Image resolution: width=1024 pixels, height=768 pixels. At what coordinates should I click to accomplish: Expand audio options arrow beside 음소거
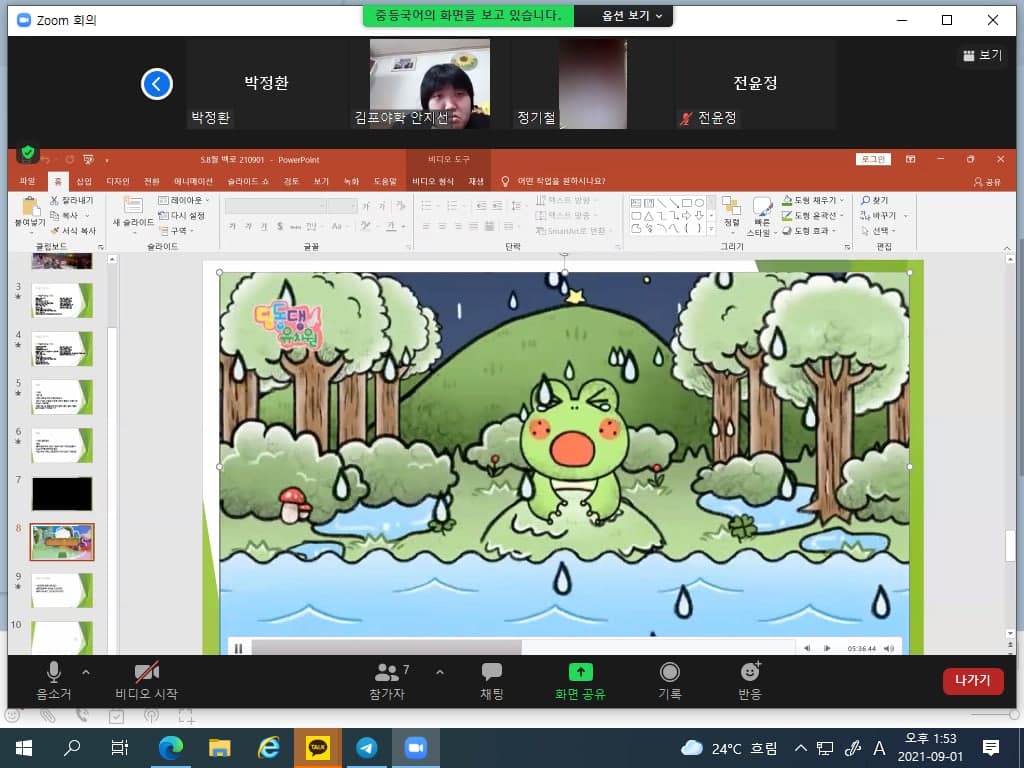tap(86, 672)
